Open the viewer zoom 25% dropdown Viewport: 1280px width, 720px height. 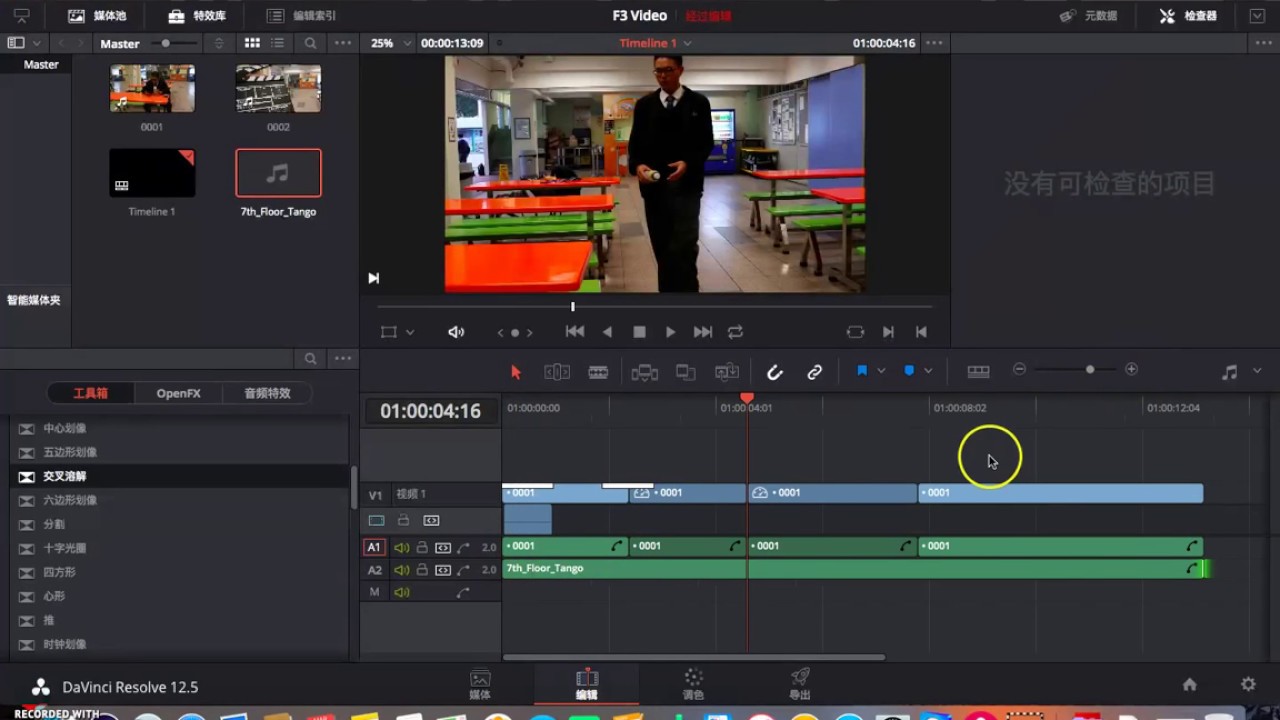(x=390, y=43)
